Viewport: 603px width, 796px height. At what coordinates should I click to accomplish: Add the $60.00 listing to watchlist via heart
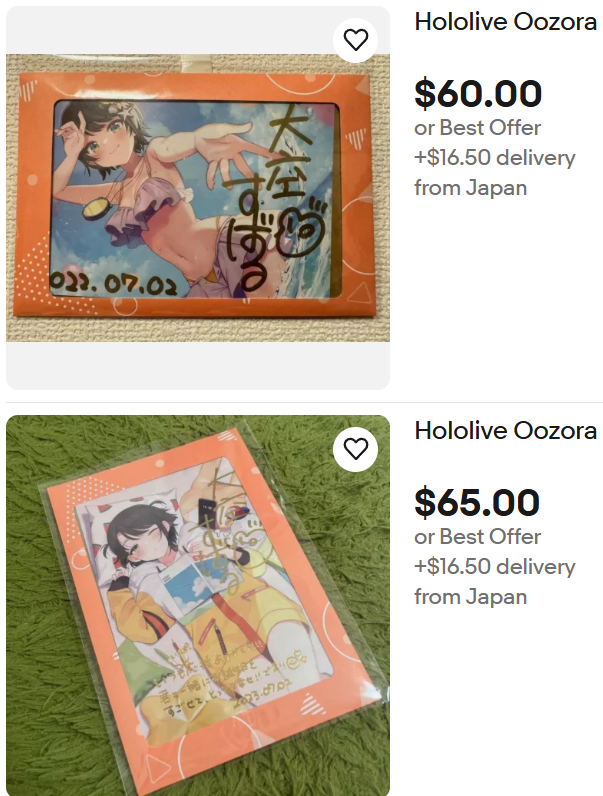(x=355, y=40)
